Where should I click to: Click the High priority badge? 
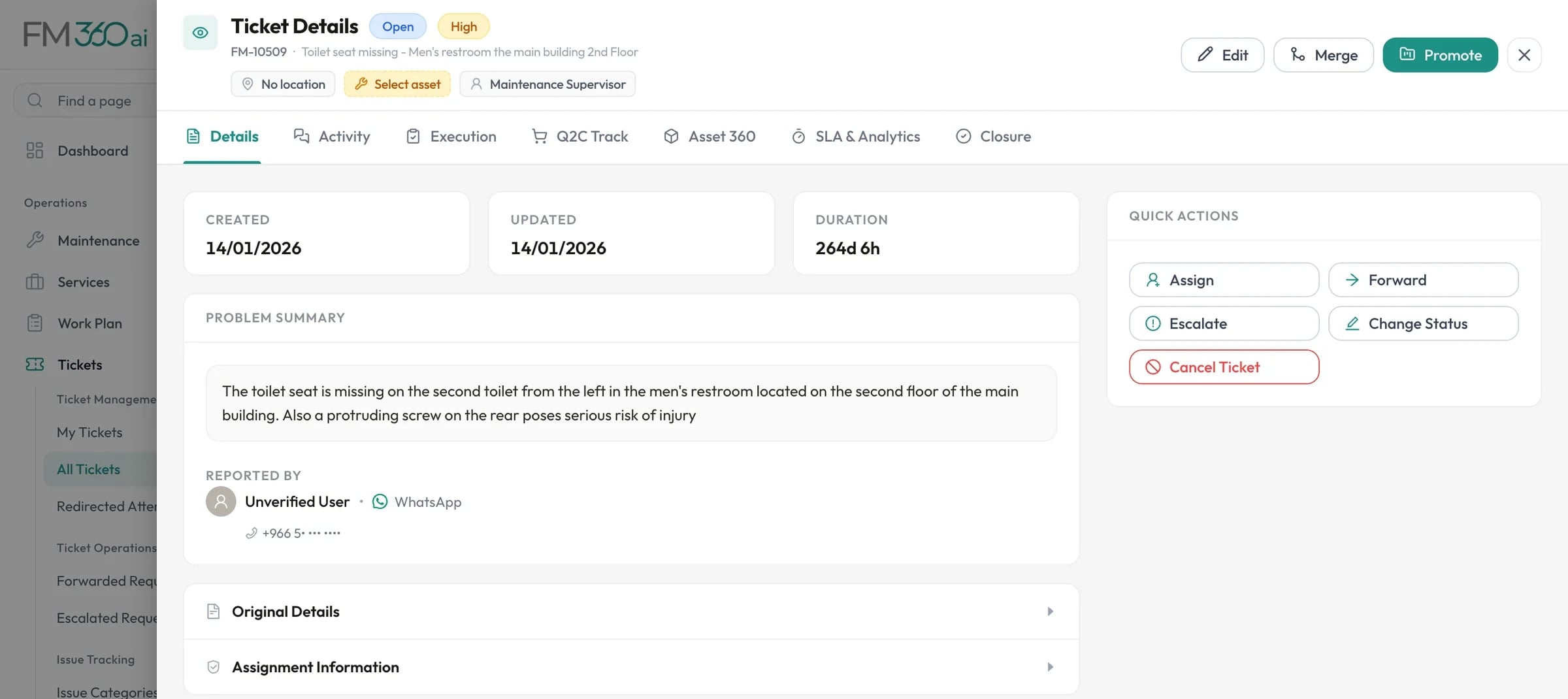tap(464, 27)
